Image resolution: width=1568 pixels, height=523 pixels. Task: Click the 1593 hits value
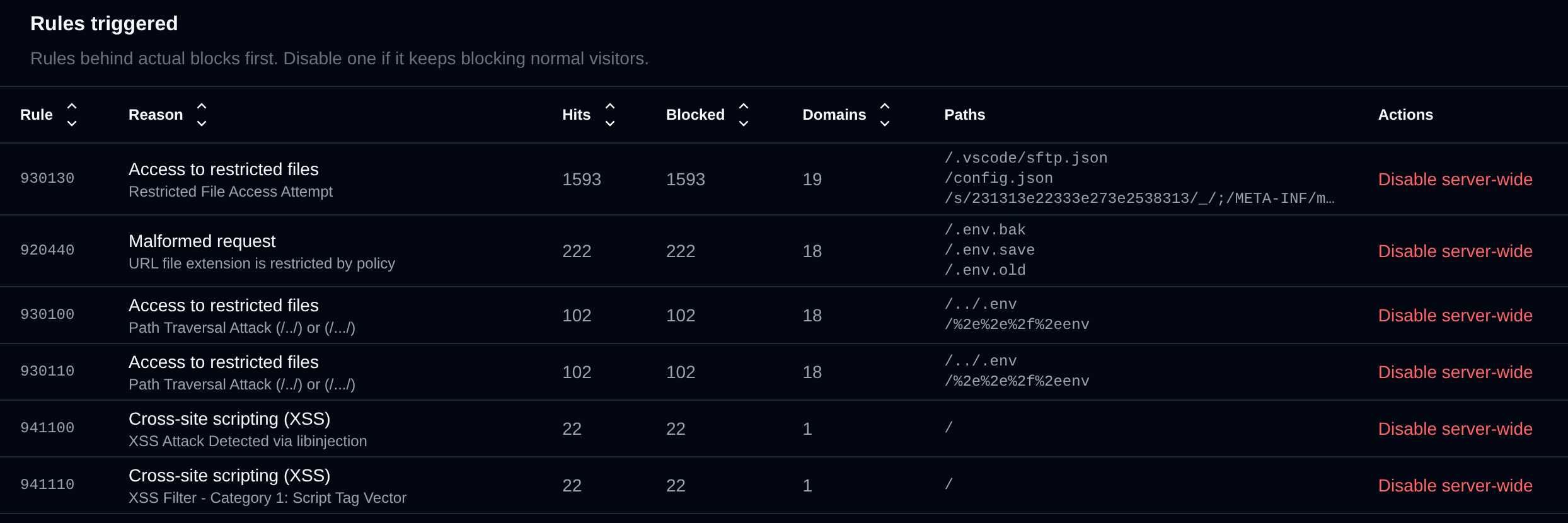click(x=582, y=180)
